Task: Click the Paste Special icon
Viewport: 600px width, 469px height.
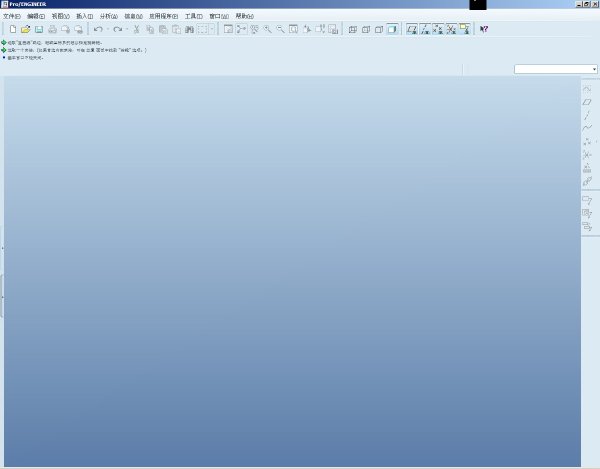Action: pyautogui.click(x=176, y=29)
